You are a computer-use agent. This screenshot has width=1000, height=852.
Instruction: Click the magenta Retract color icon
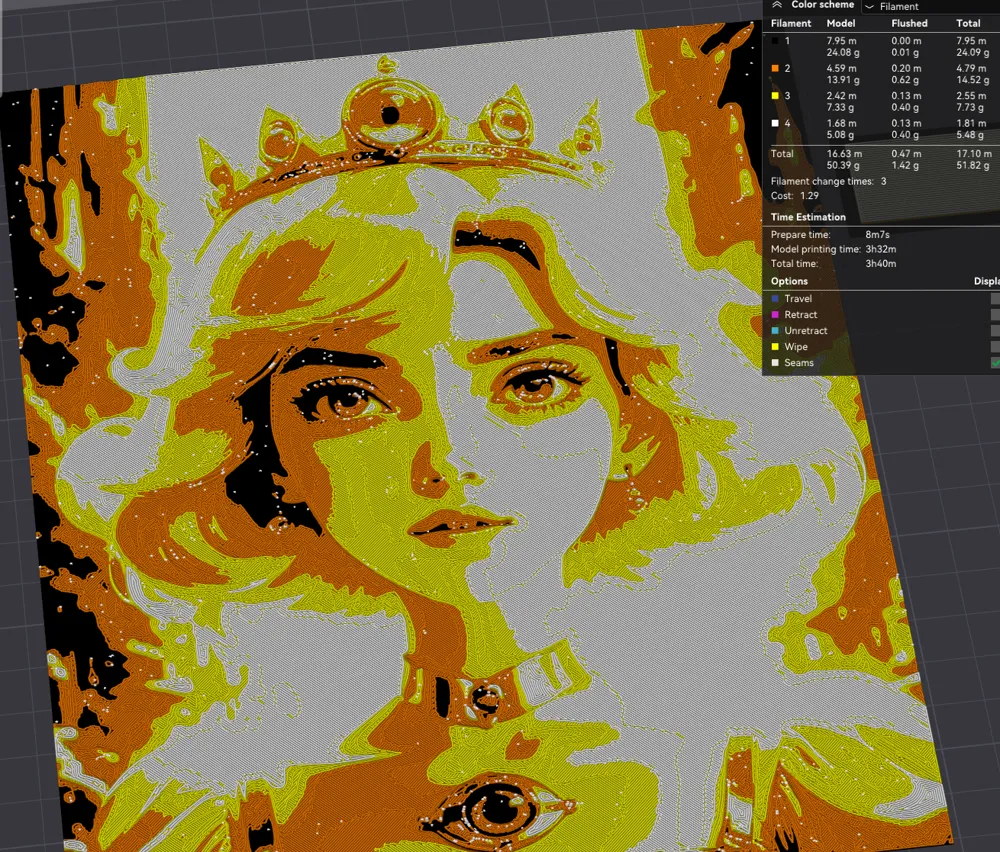[x=775, y=314]
